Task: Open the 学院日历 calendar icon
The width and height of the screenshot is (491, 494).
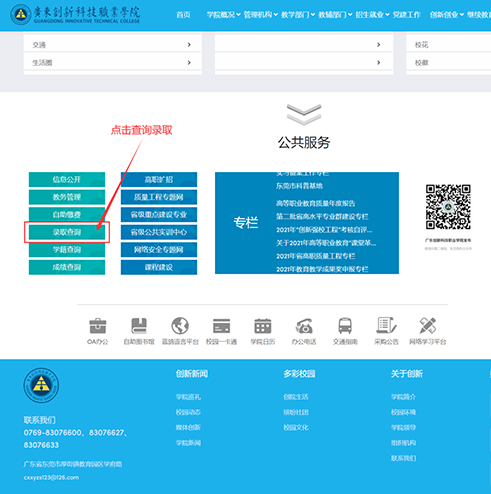Action: click(263, 326)
